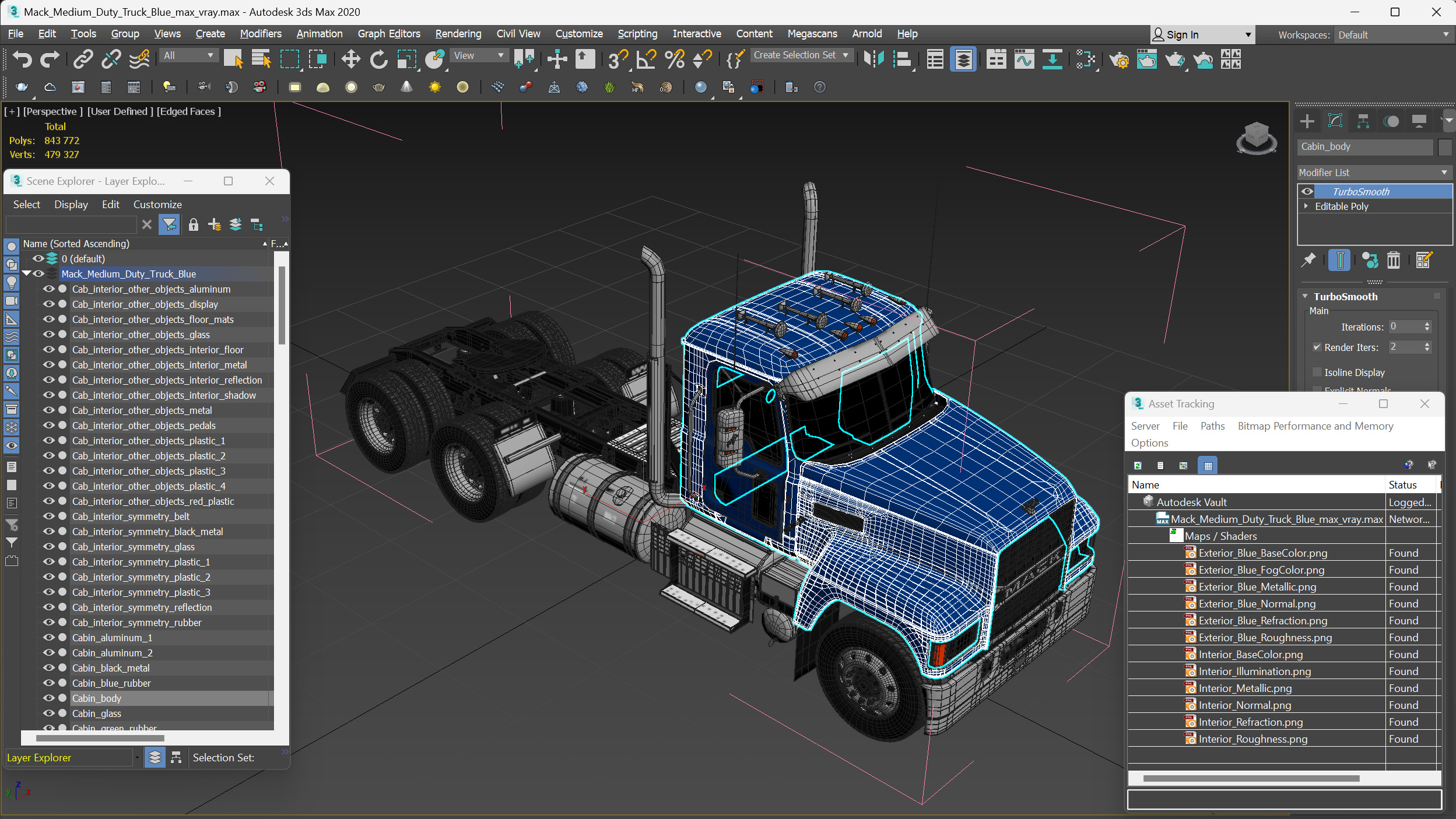Viewport: 1456px width, 819px height.
Task: Open the Modifier List dropdown
Action: click(1373, 173)
